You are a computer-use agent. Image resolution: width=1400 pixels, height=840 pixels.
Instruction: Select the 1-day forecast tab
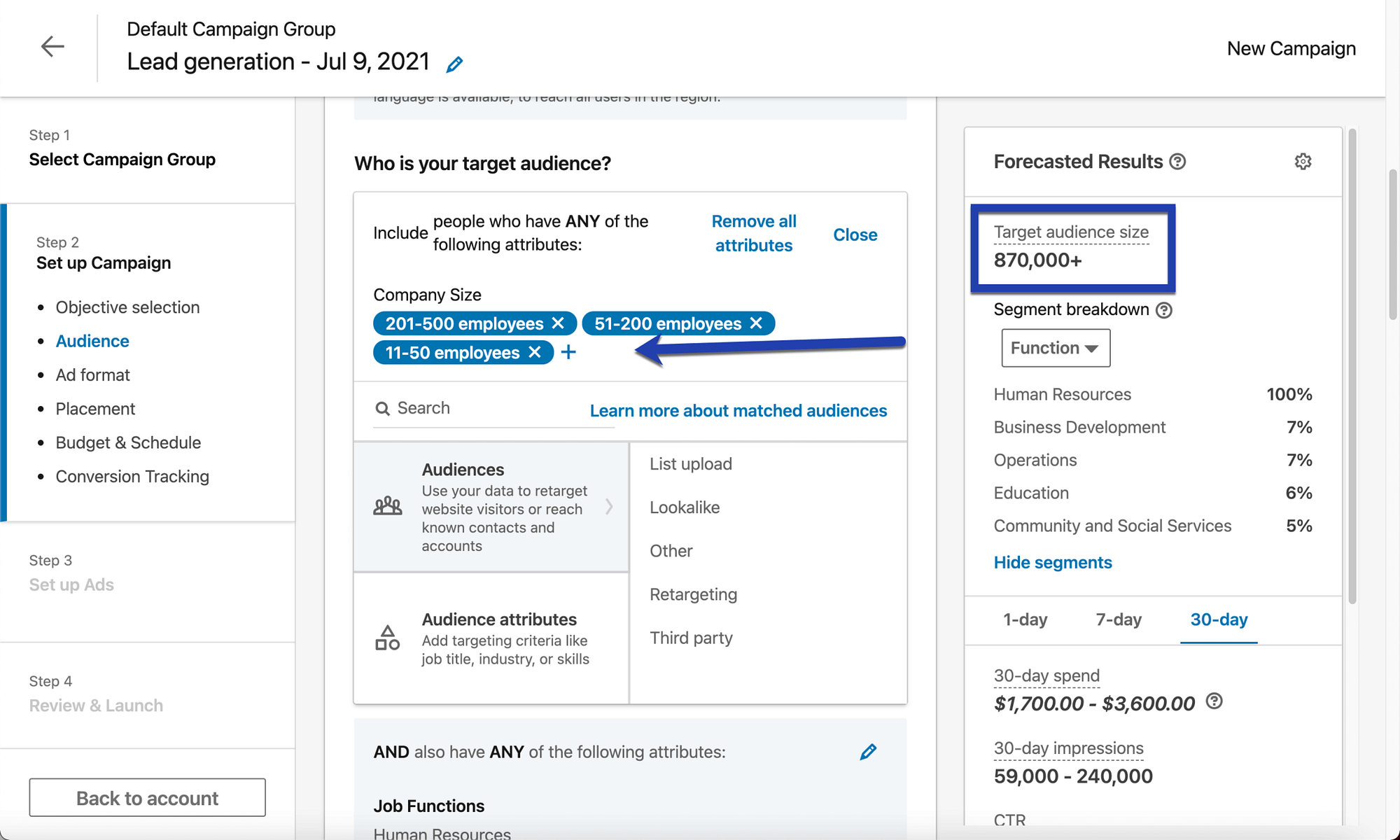click(x=1025, y=618)
